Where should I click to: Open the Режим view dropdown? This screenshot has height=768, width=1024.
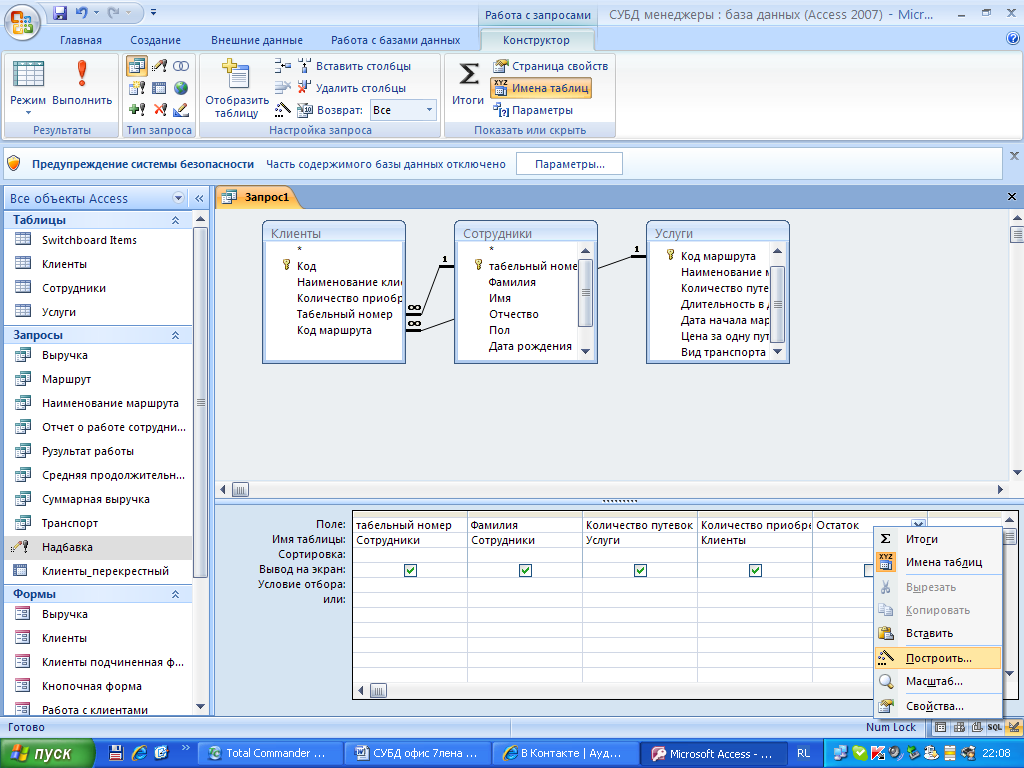point(28,112)
